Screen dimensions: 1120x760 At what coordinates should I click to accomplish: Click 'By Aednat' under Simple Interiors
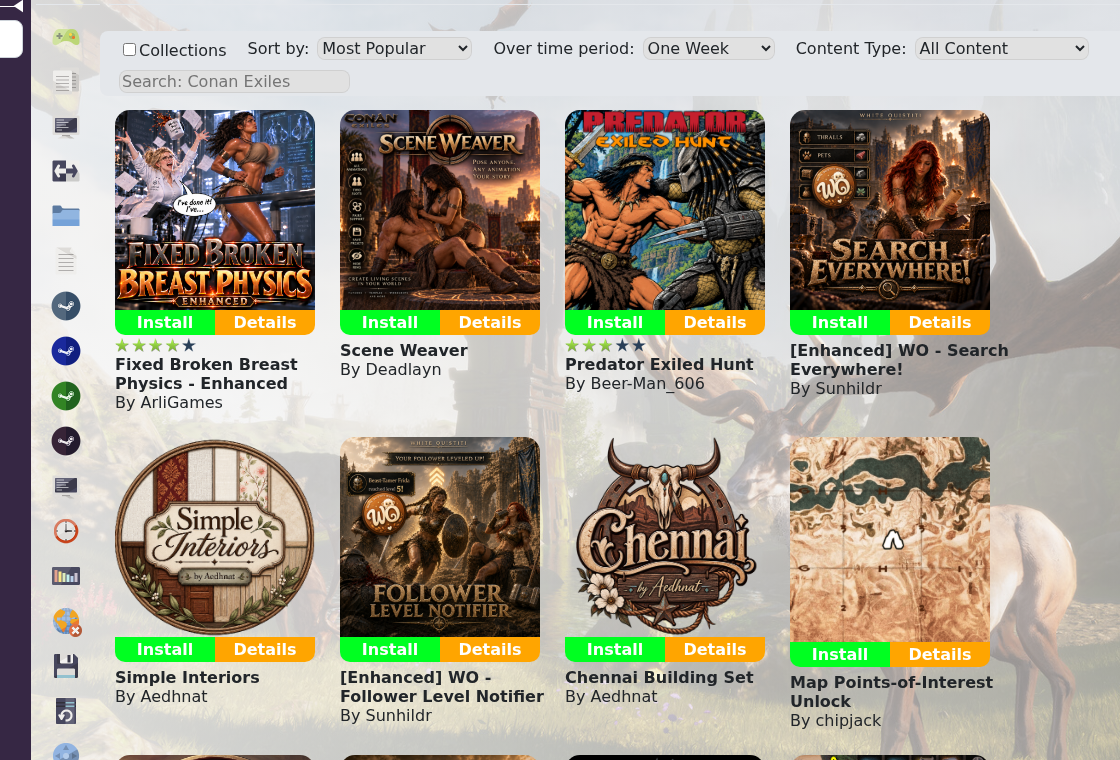point(161,696)
